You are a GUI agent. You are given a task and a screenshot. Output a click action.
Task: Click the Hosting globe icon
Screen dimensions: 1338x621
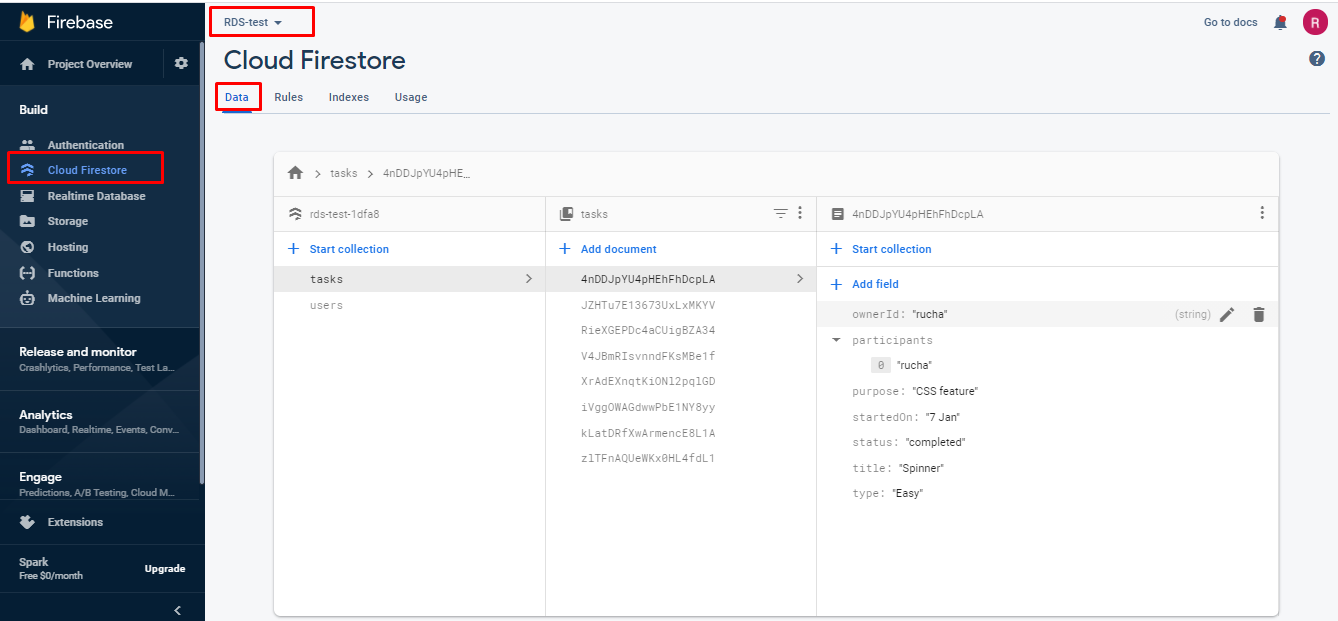tap(28, 247)
